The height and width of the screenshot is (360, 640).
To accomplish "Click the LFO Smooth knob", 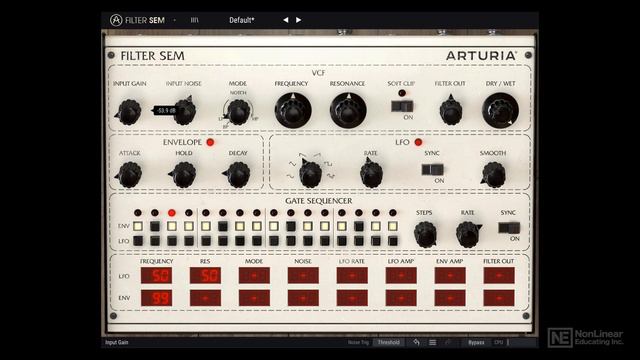I will [x=493, y=175].
